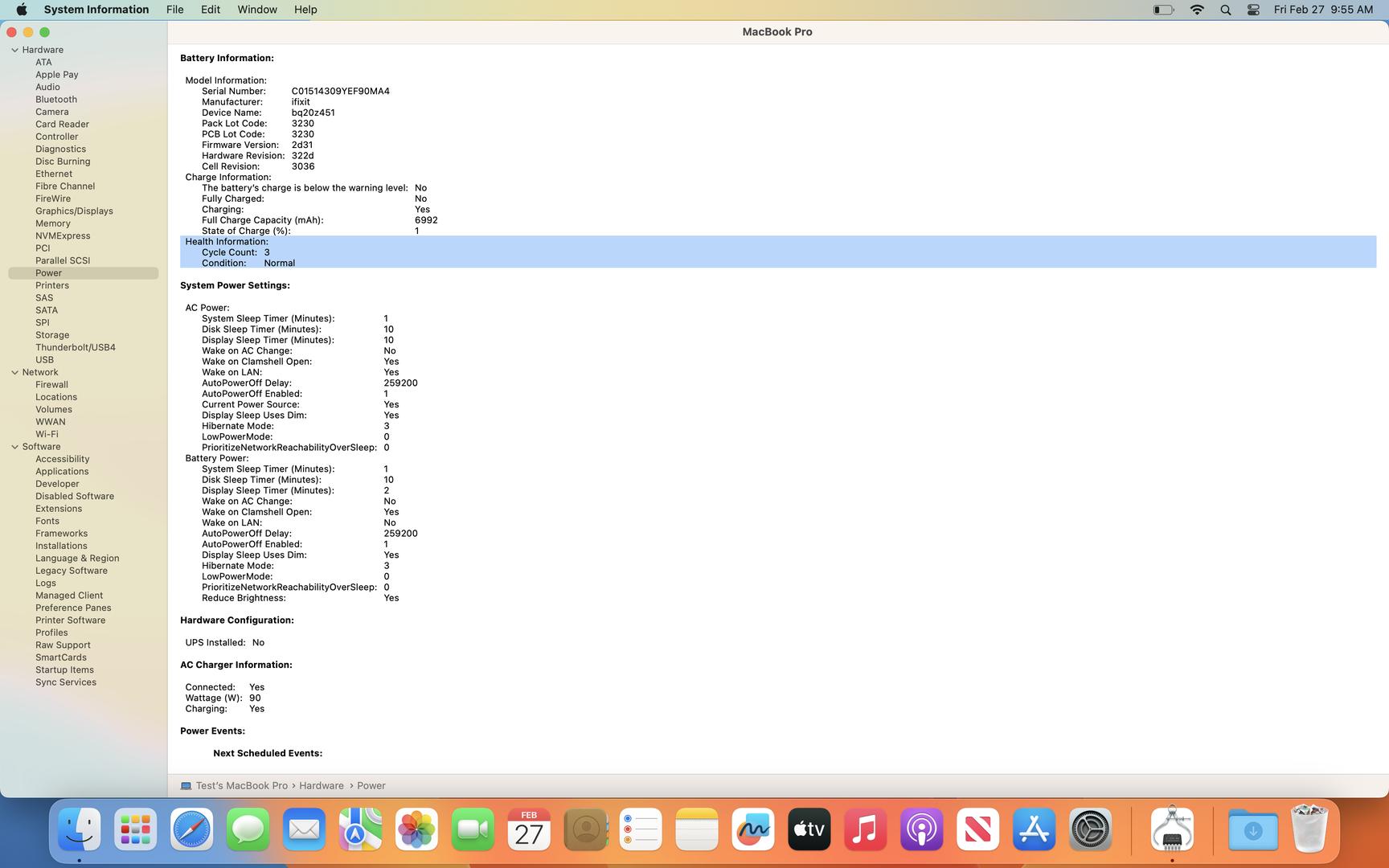Open the Freeform app icon
1389x868 pixels.
(x=753, y=829)
